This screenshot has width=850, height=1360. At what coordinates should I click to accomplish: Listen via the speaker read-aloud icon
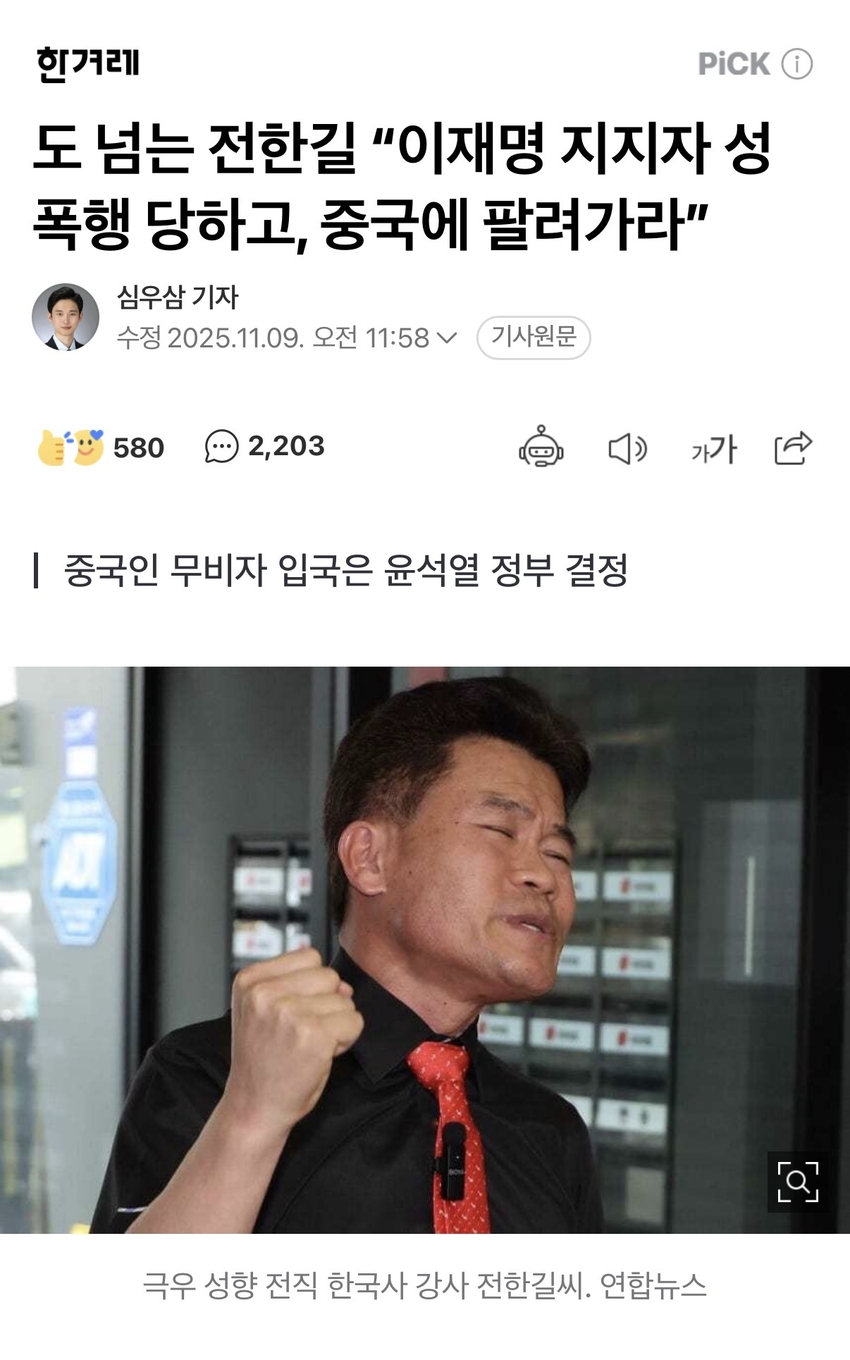click(628, 449)
